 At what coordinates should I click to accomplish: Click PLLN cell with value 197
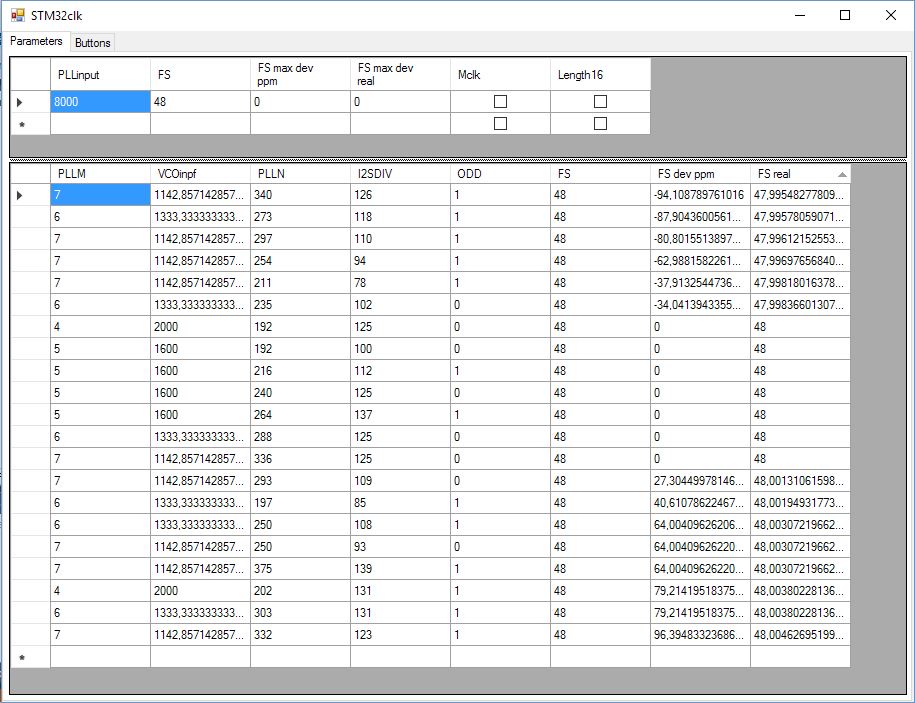point(300,503)
